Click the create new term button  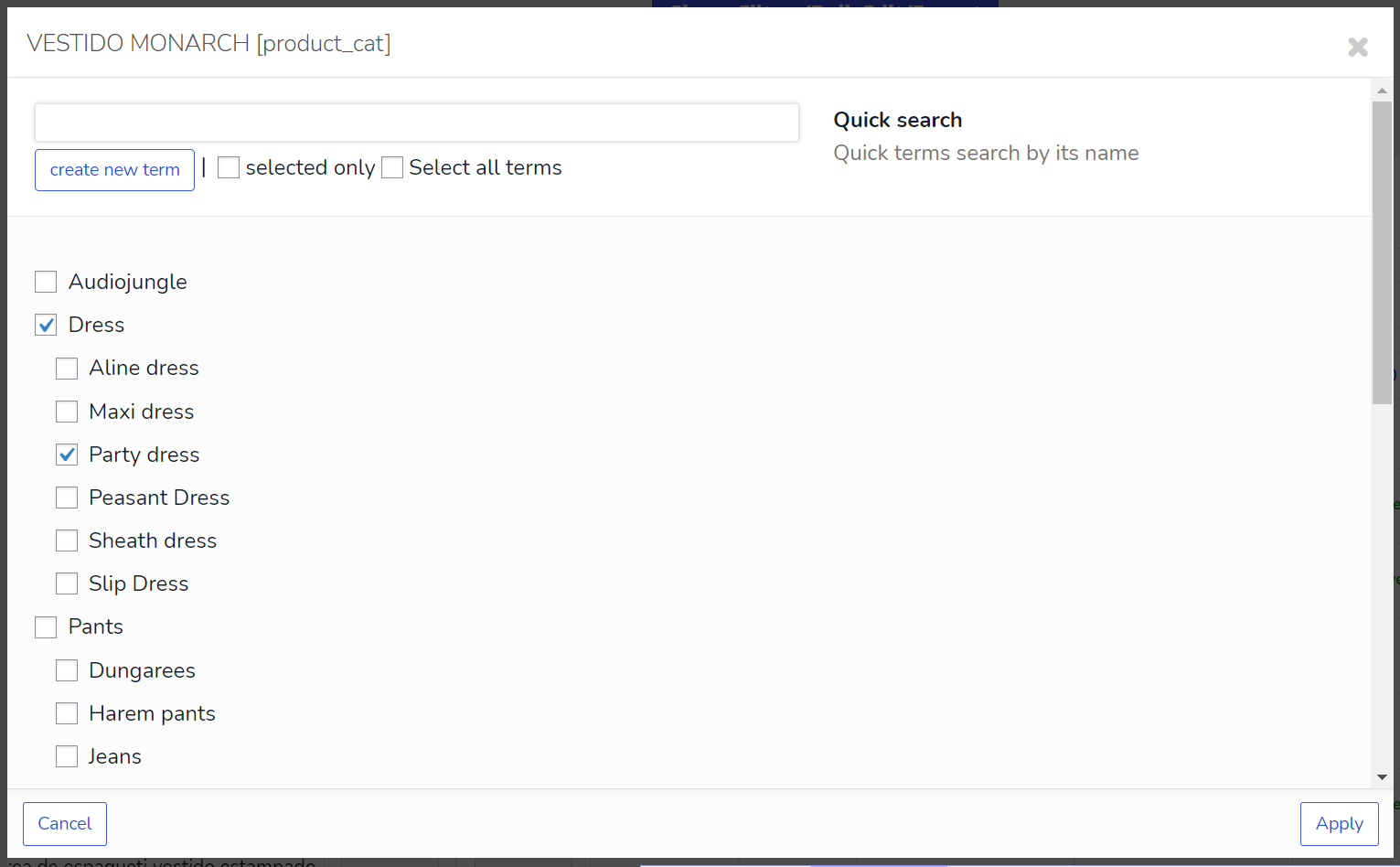(114, 170)
